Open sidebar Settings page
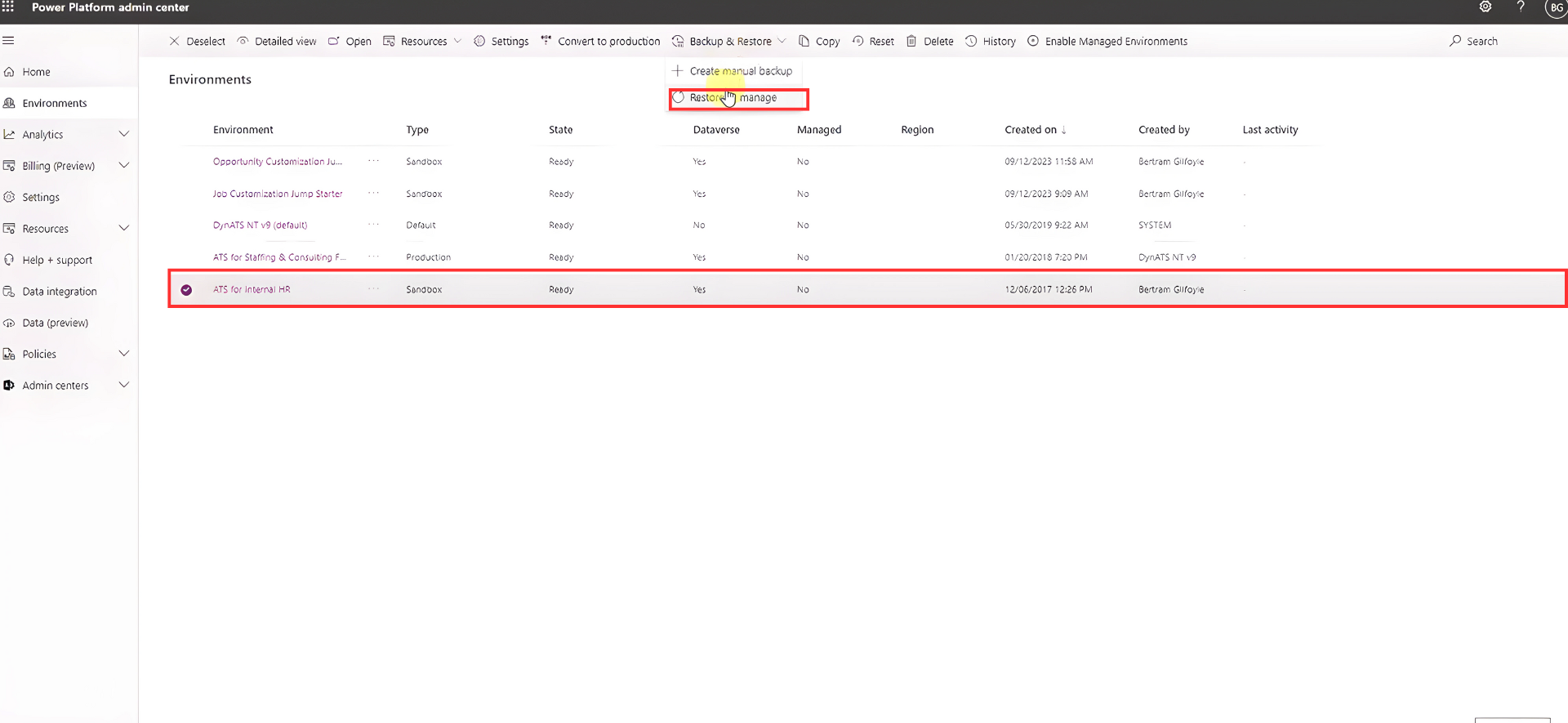The width and height of the screenshot is (1568, 723). pyautogui.click(x=41, y=197)
